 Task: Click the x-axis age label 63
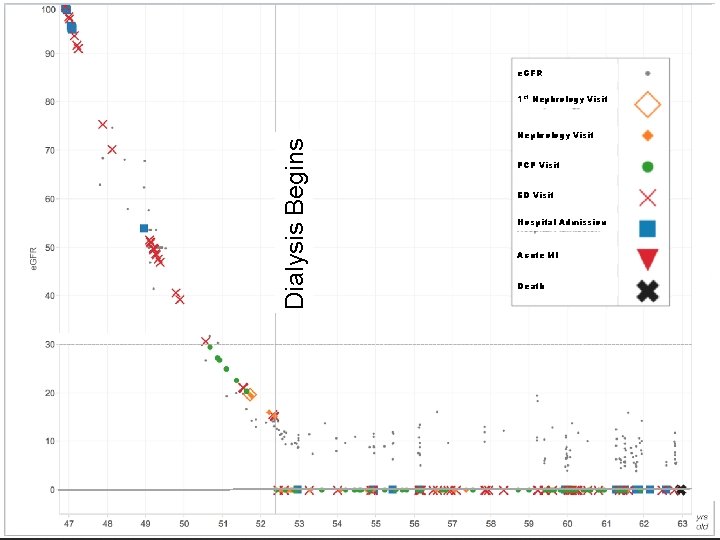click(x=682, y=524)
